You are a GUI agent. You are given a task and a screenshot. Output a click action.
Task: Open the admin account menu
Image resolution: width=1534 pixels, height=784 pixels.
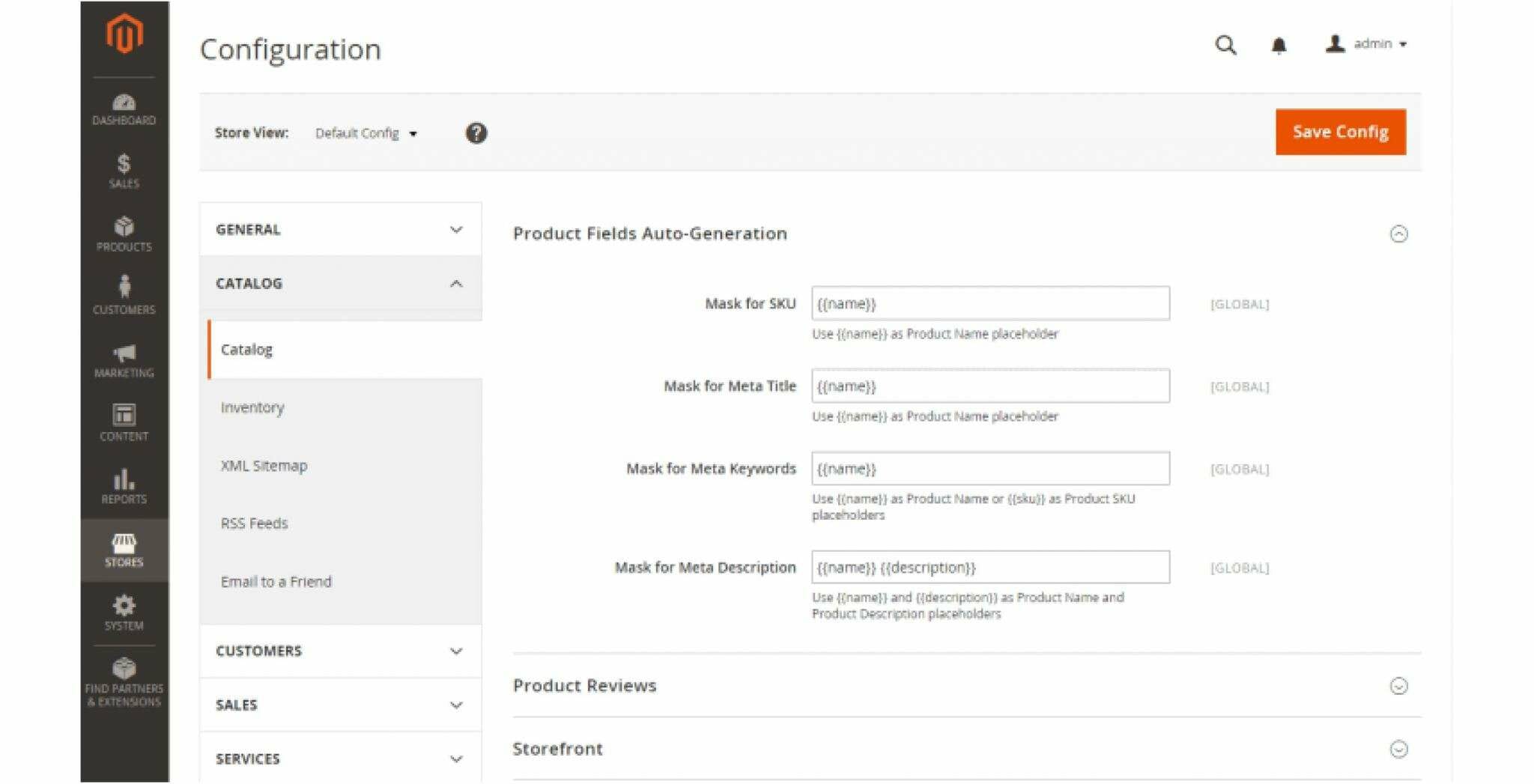pyautogui.click(x=1367, y=44)
